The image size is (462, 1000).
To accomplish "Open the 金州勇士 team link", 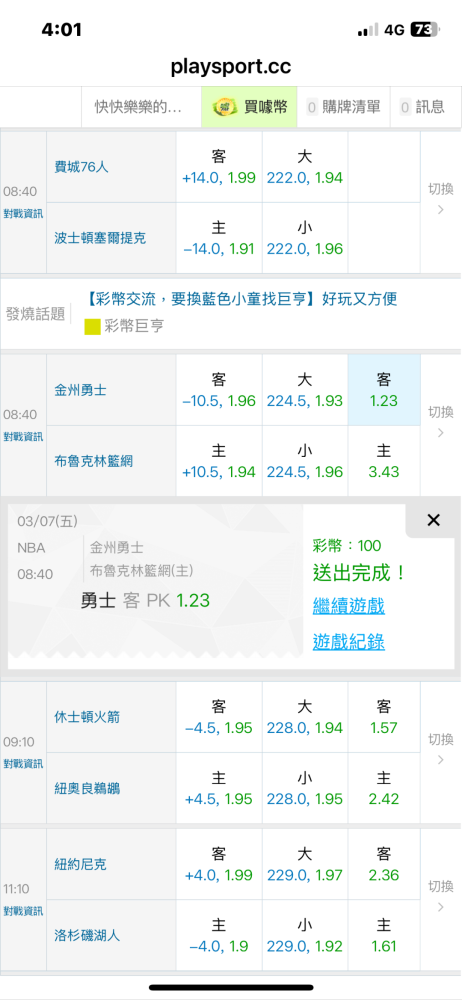I will (80, 390).
